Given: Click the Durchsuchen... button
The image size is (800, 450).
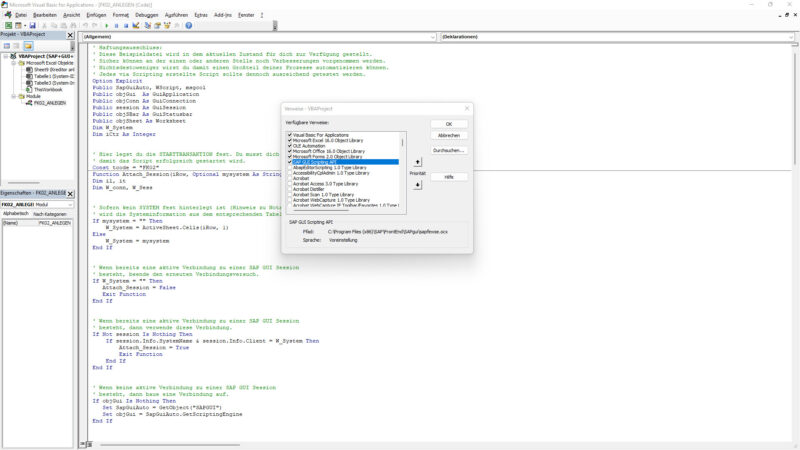Looking at the screenshot, I should click(449, 150).
